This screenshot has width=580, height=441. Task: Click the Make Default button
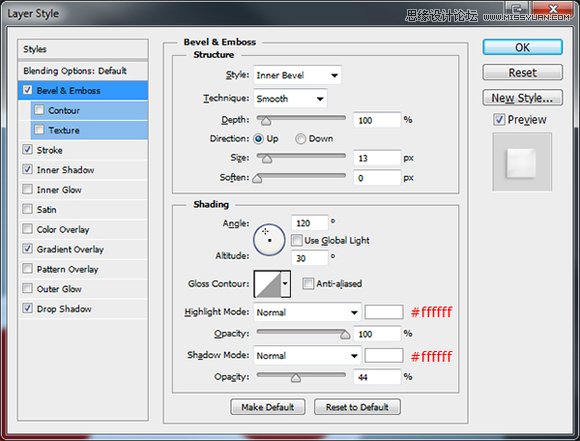(268, 407)
